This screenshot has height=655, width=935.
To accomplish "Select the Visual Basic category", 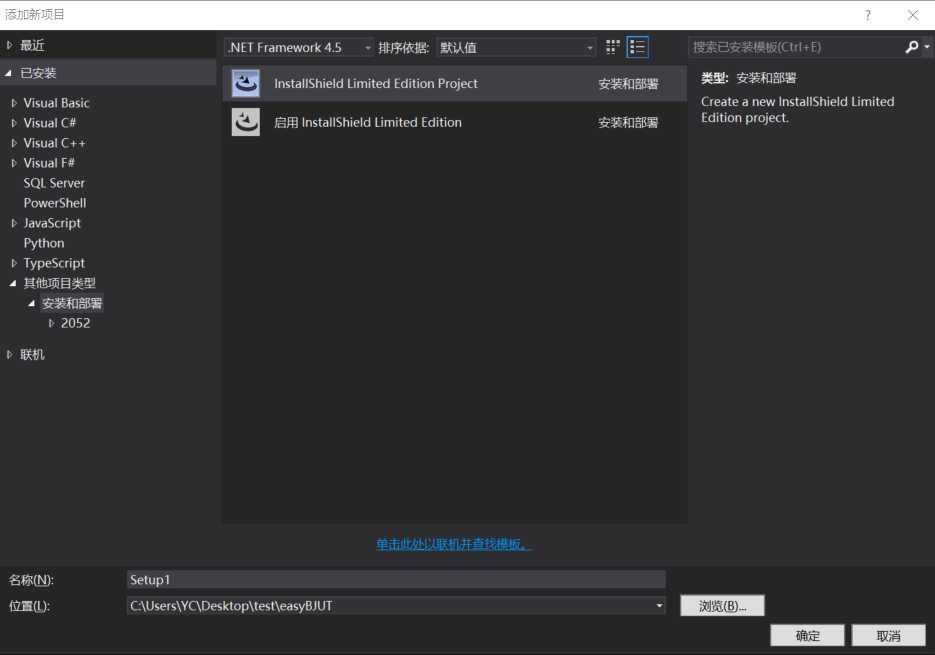I will click(57, 103).
